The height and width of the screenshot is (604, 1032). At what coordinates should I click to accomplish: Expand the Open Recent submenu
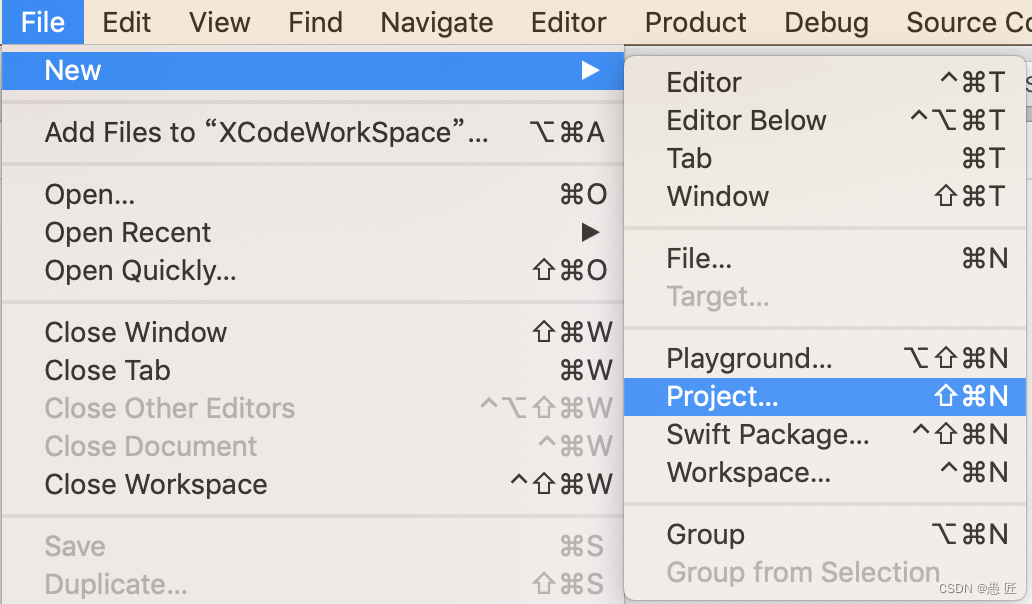point(590,233)
